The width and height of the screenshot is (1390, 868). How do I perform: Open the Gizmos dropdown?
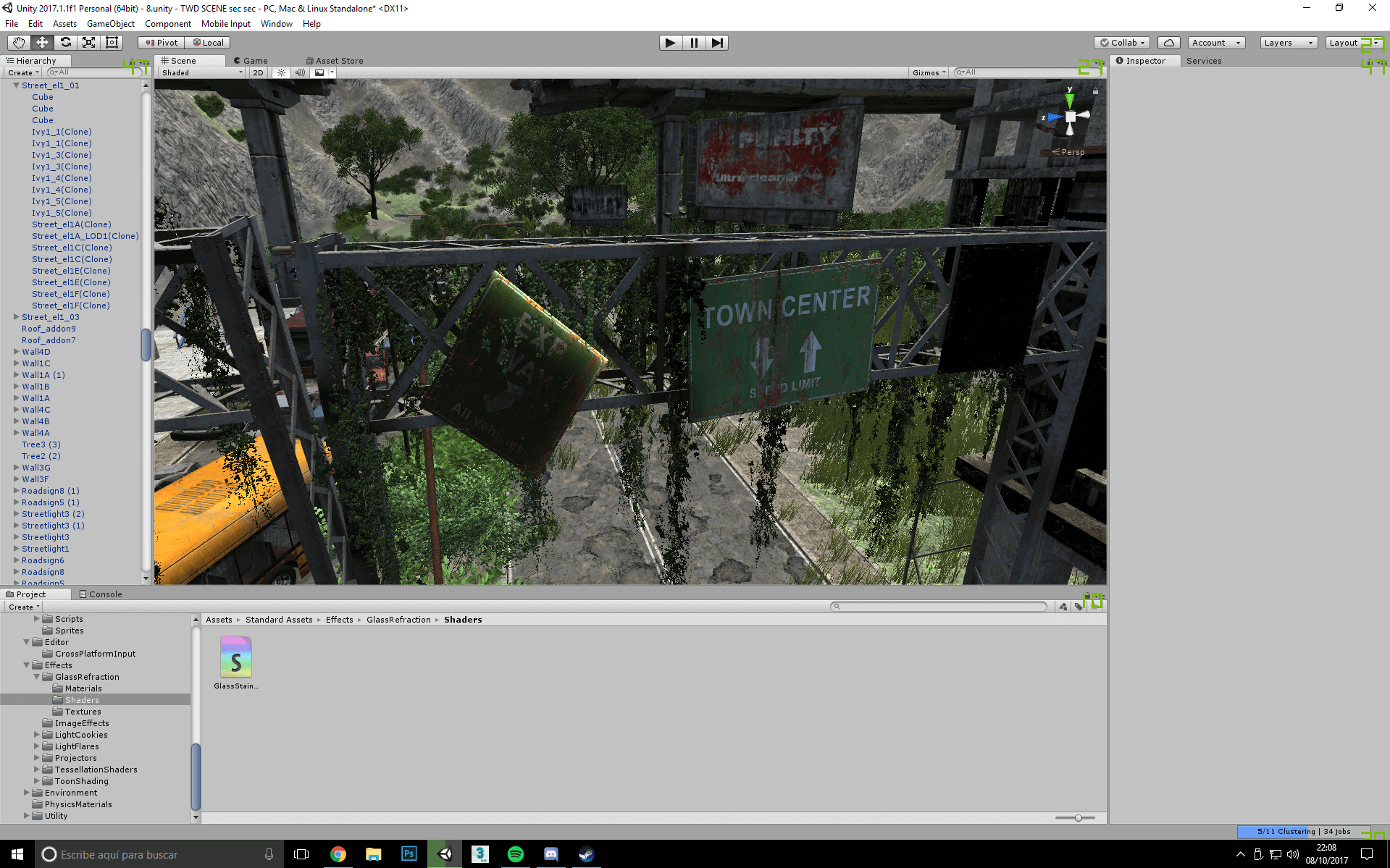(x=929, y=72)
